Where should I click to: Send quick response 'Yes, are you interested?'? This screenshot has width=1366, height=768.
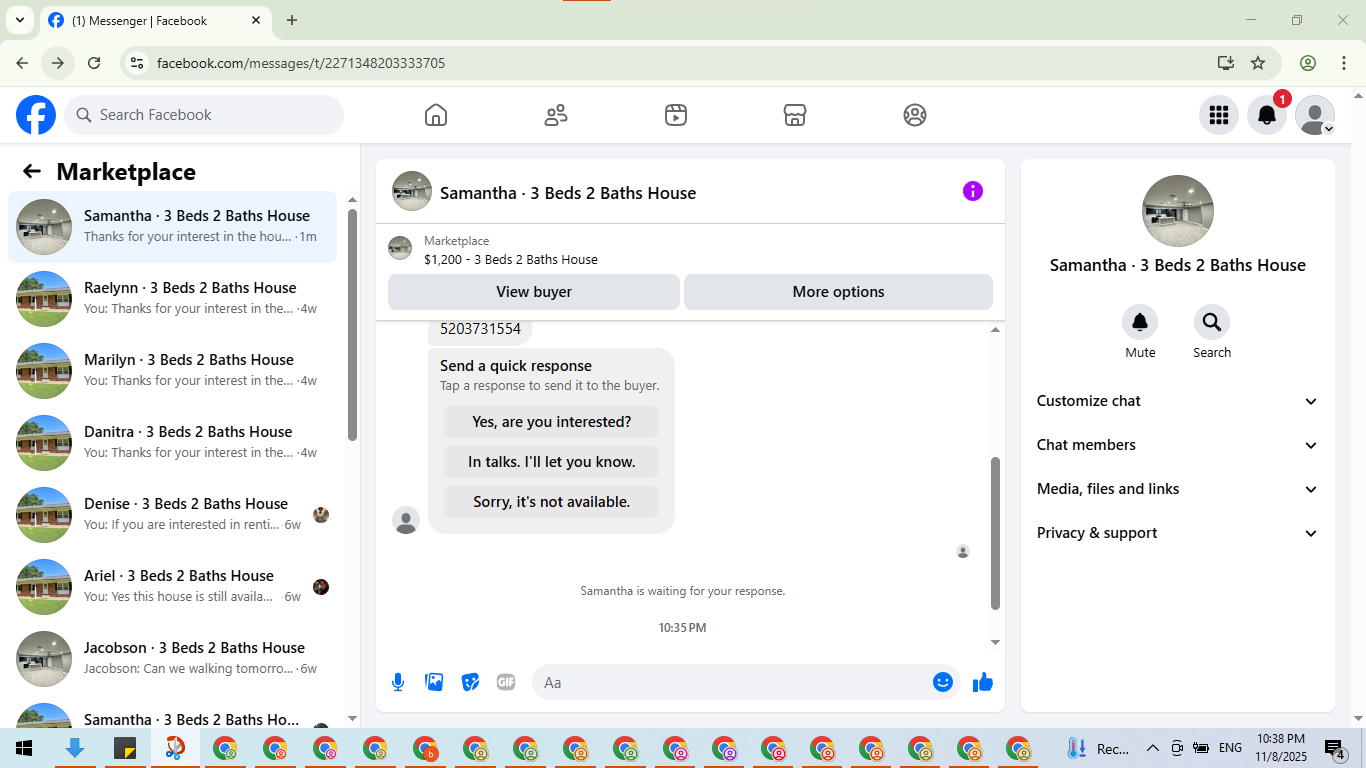(552, 422)
